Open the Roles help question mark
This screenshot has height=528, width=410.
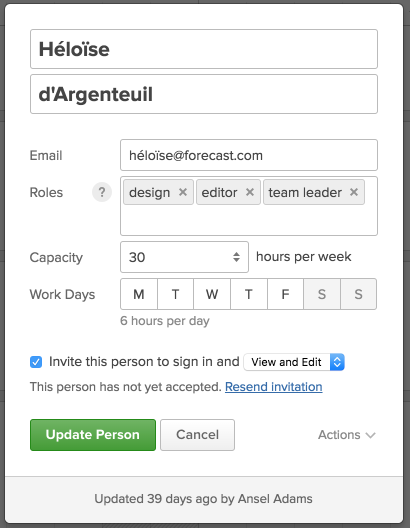102,192
